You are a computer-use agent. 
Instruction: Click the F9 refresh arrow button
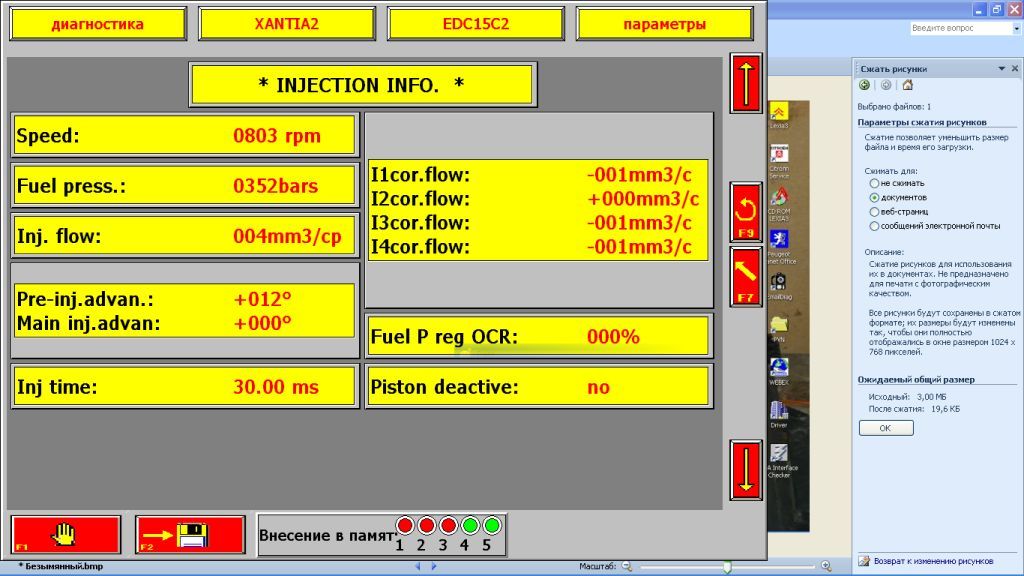(746, 212)
